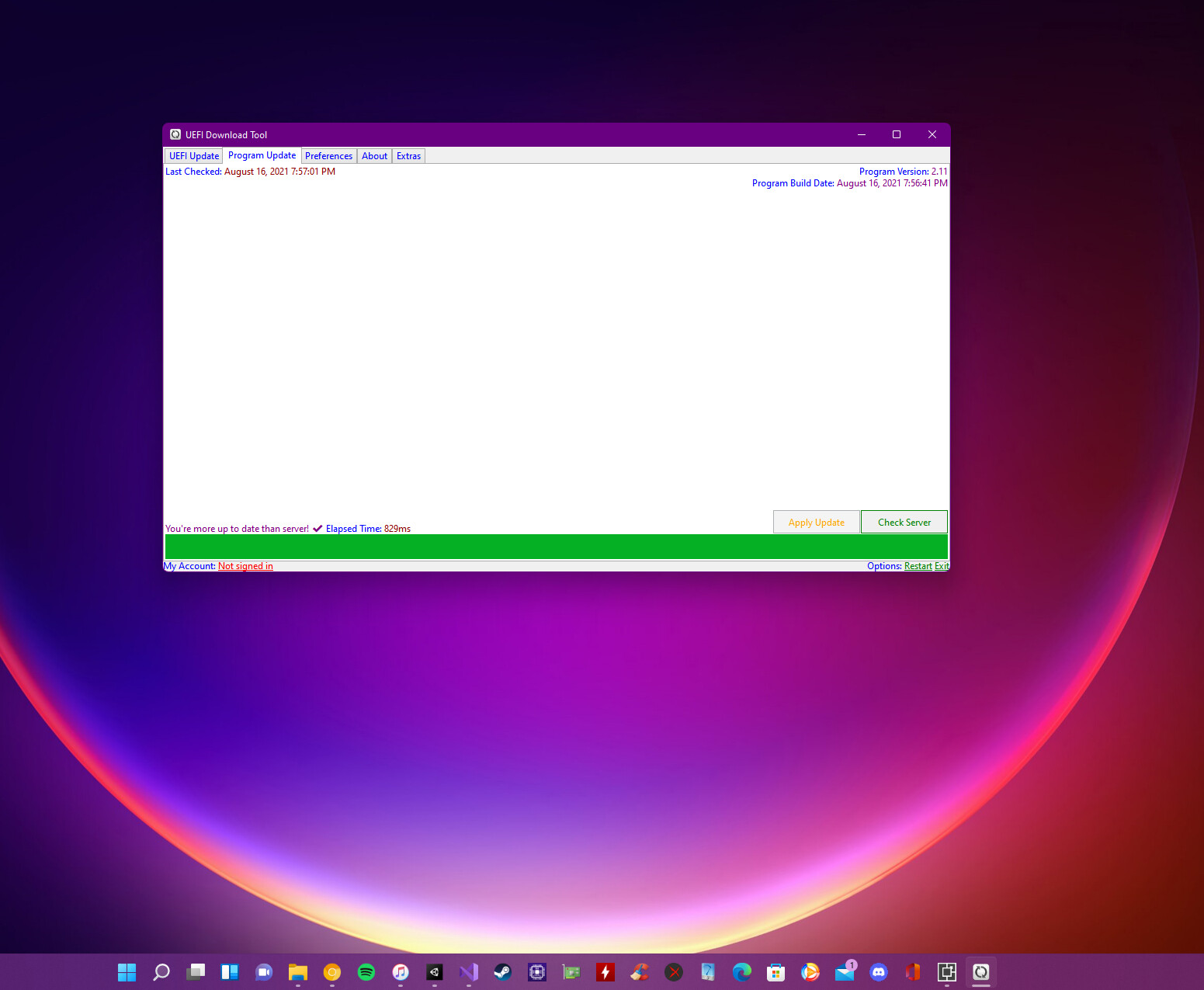Screen dimensions: 1204x990
Task: Switch to the UEFI Update tab
Action: 194,156
